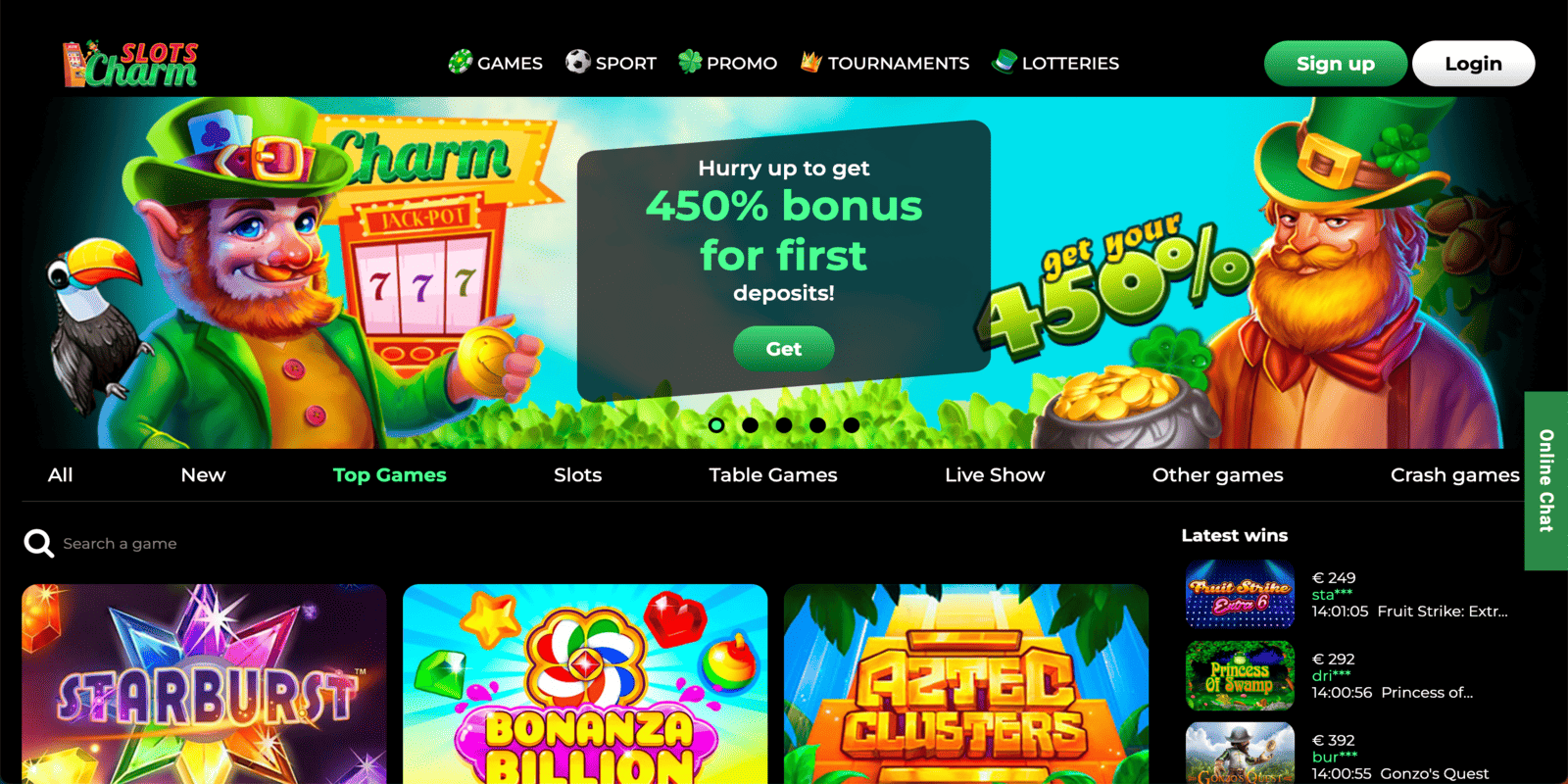Click the clover Promo icon
The height and width of the screenshot is (784, 1568).
(690, 62)
